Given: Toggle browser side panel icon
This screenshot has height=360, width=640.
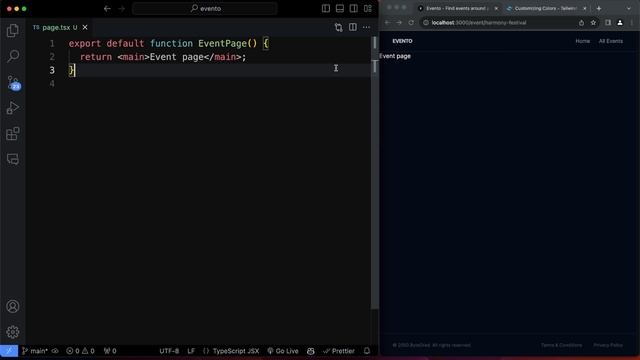Looking at the screenshot, I should (x=608, y=22).
